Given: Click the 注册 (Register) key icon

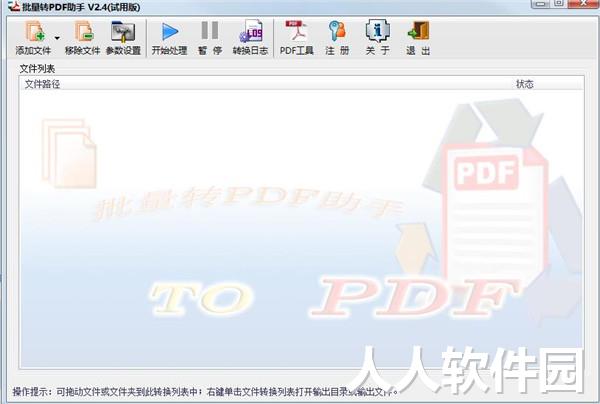Looking at the screenshot, I should click(x=337, y=37).
